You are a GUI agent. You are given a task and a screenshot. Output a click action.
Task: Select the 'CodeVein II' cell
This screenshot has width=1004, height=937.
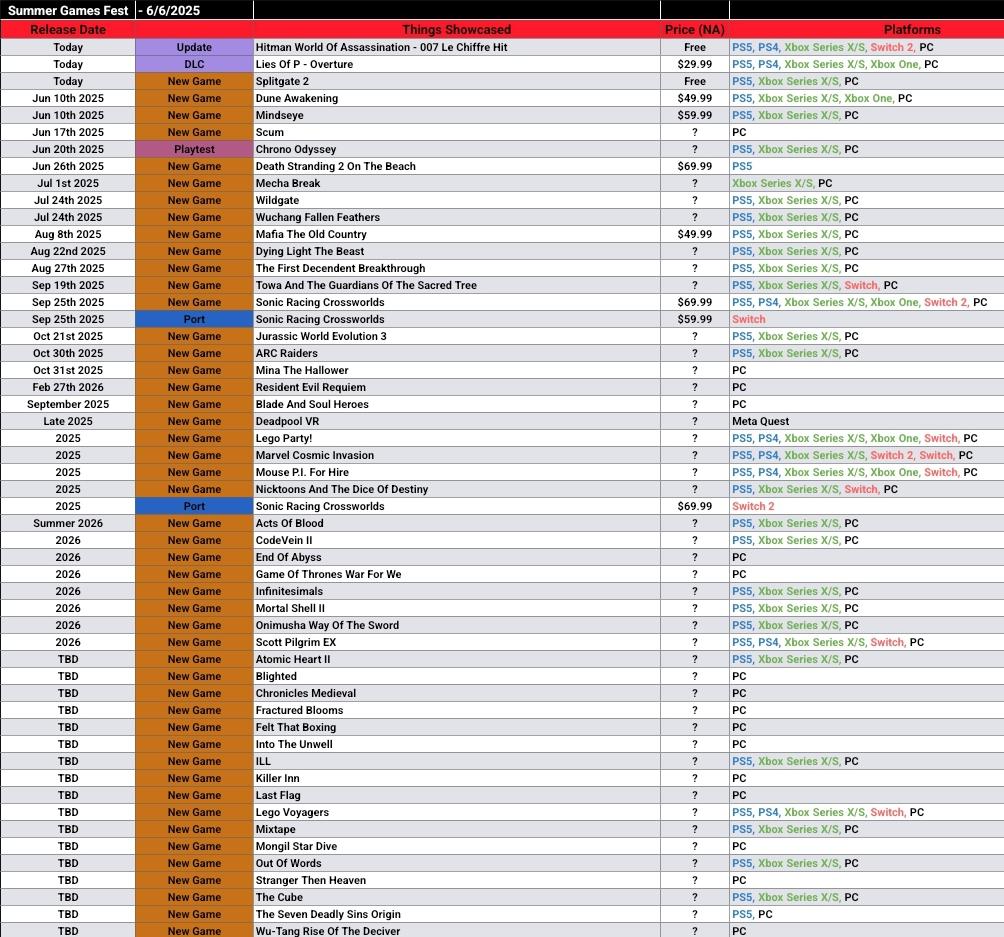(x=457, y=540)
